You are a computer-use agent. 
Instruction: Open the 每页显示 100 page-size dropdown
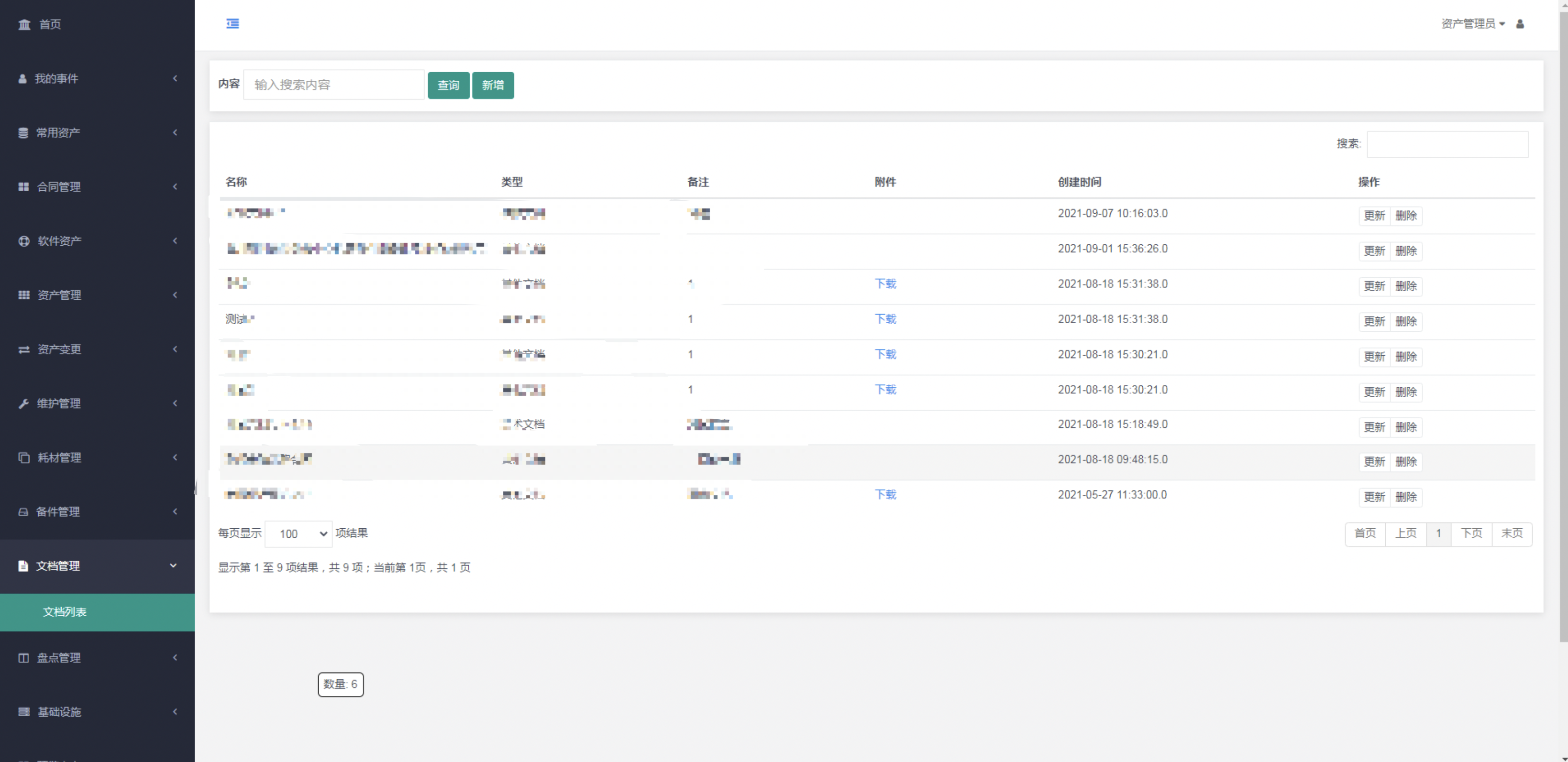pyautogui.click(x=298, y=533)
